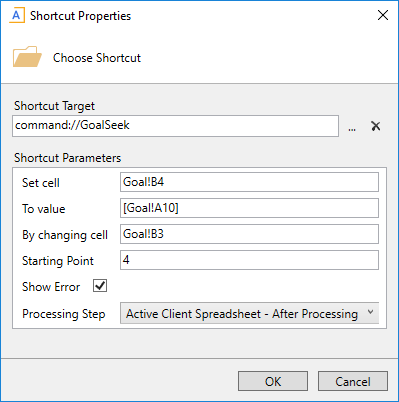Click the Choose Shortcut heading text

pyautogui.click(x=97, y=58)
